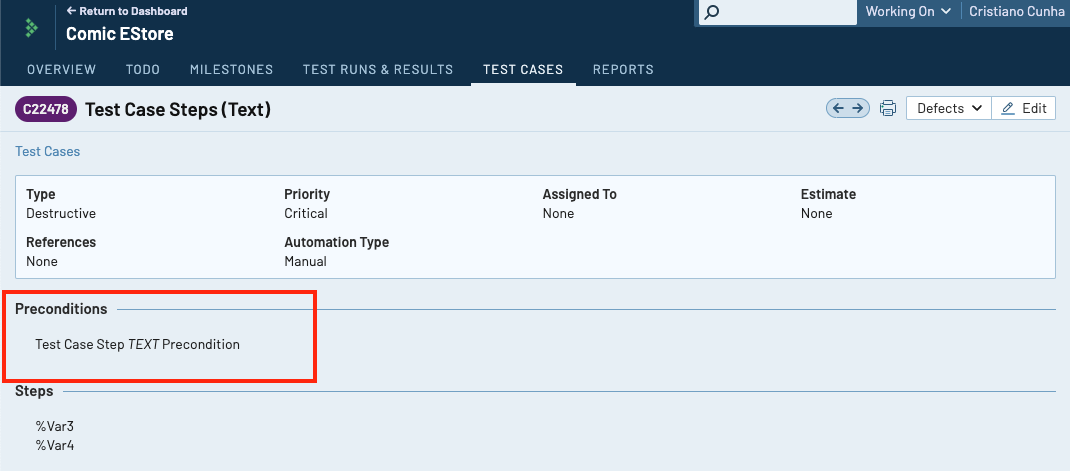The image size is (1070, 471).
Task: Click the %Var4 step text
Action: pos(55,446)
